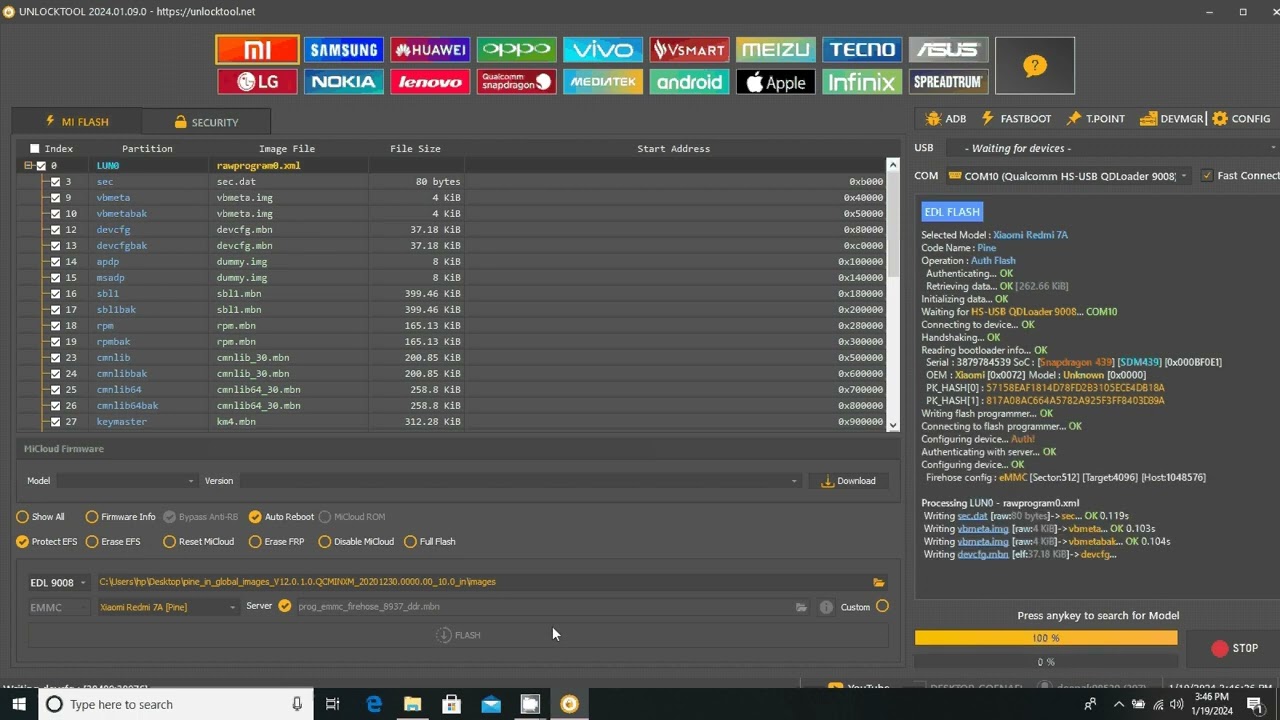Open the Mail app from the taskbar
Image resolution: width=1280 pixels, height=720 pixels.
click(x=491, y=704)
